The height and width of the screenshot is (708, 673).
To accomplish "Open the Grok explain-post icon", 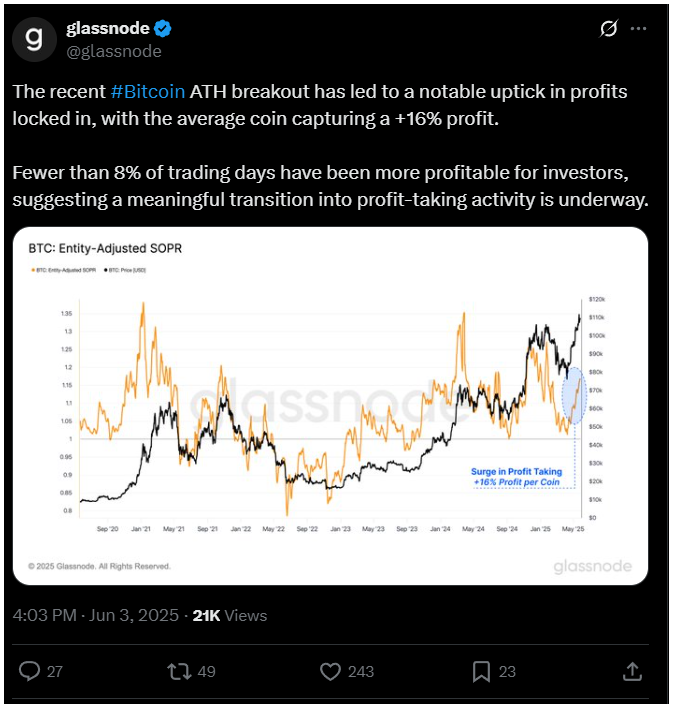I will 608,28.
